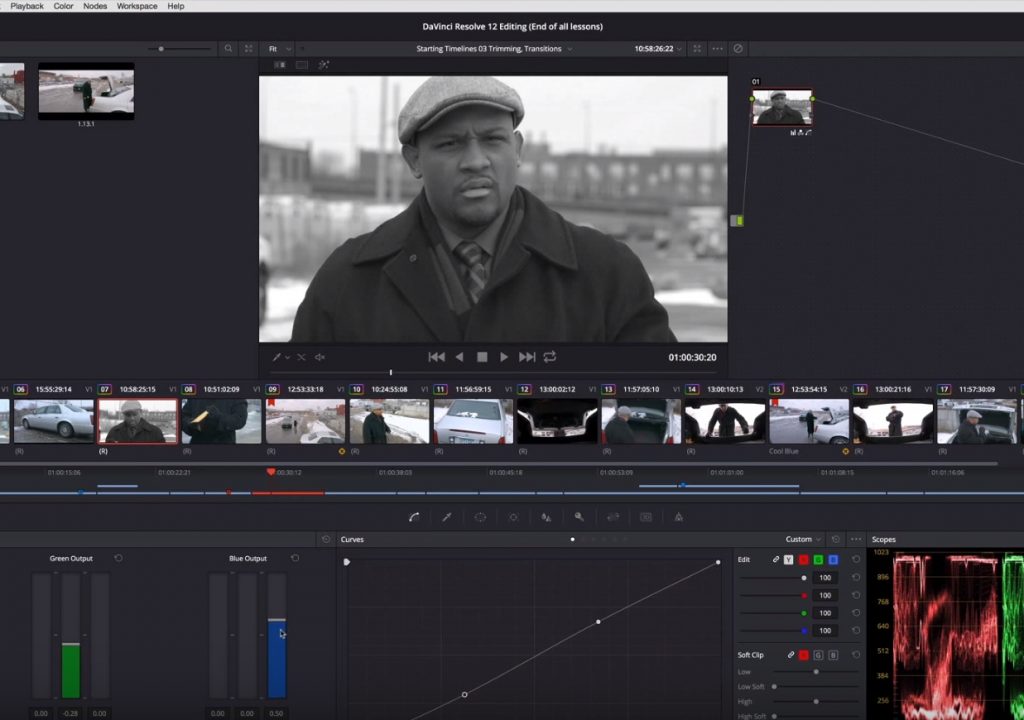Open the Help menu

pyautogui.click(x=176, y=6)
